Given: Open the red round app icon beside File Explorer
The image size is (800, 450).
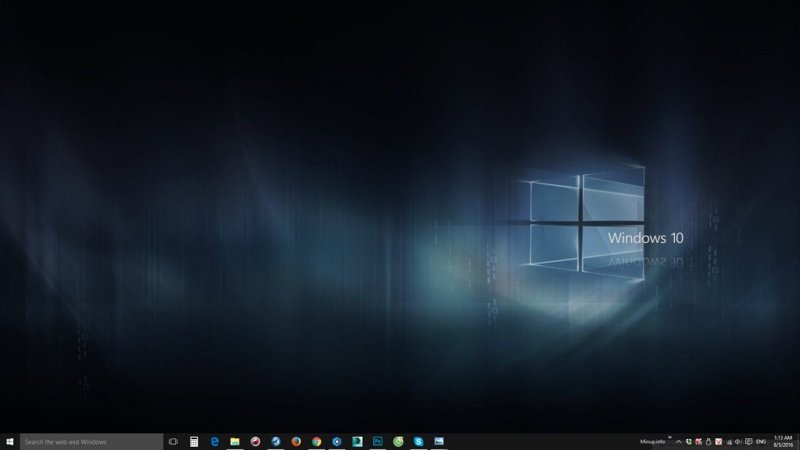Looking at the screenshot, I should tap(255, 442).
